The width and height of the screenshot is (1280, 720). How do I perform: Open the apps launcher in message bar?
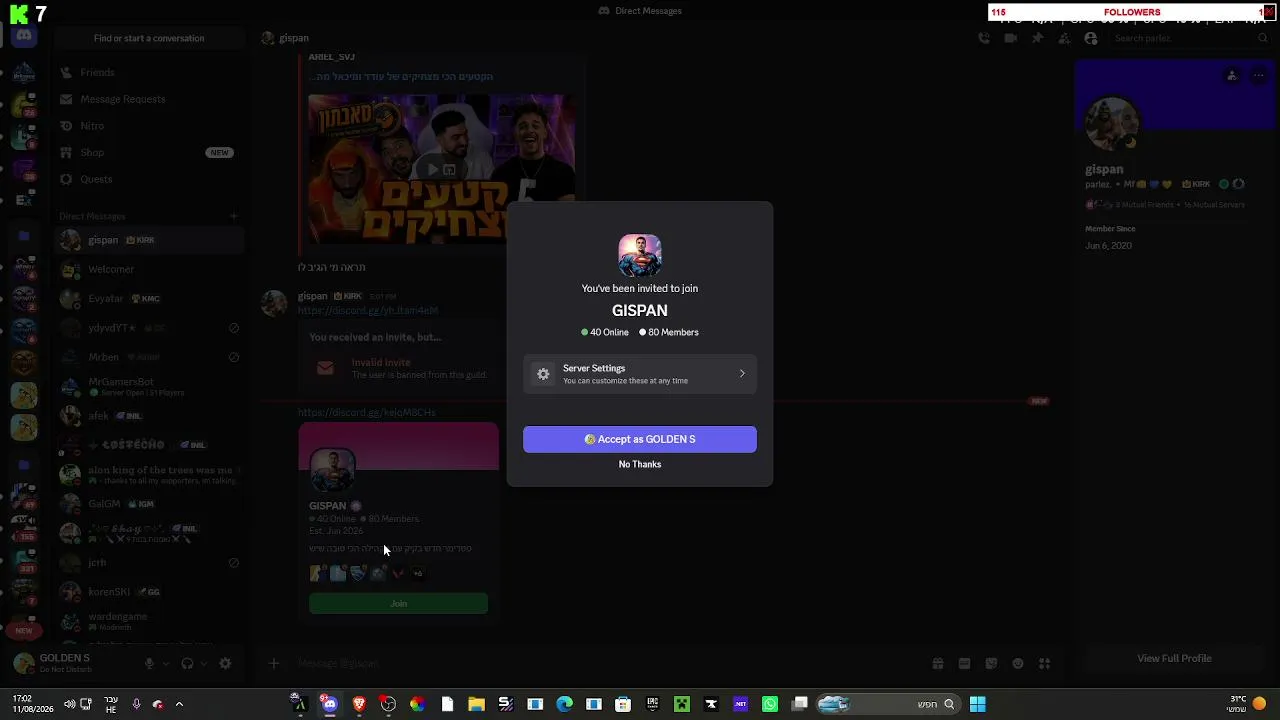[x=1045, y=663]
